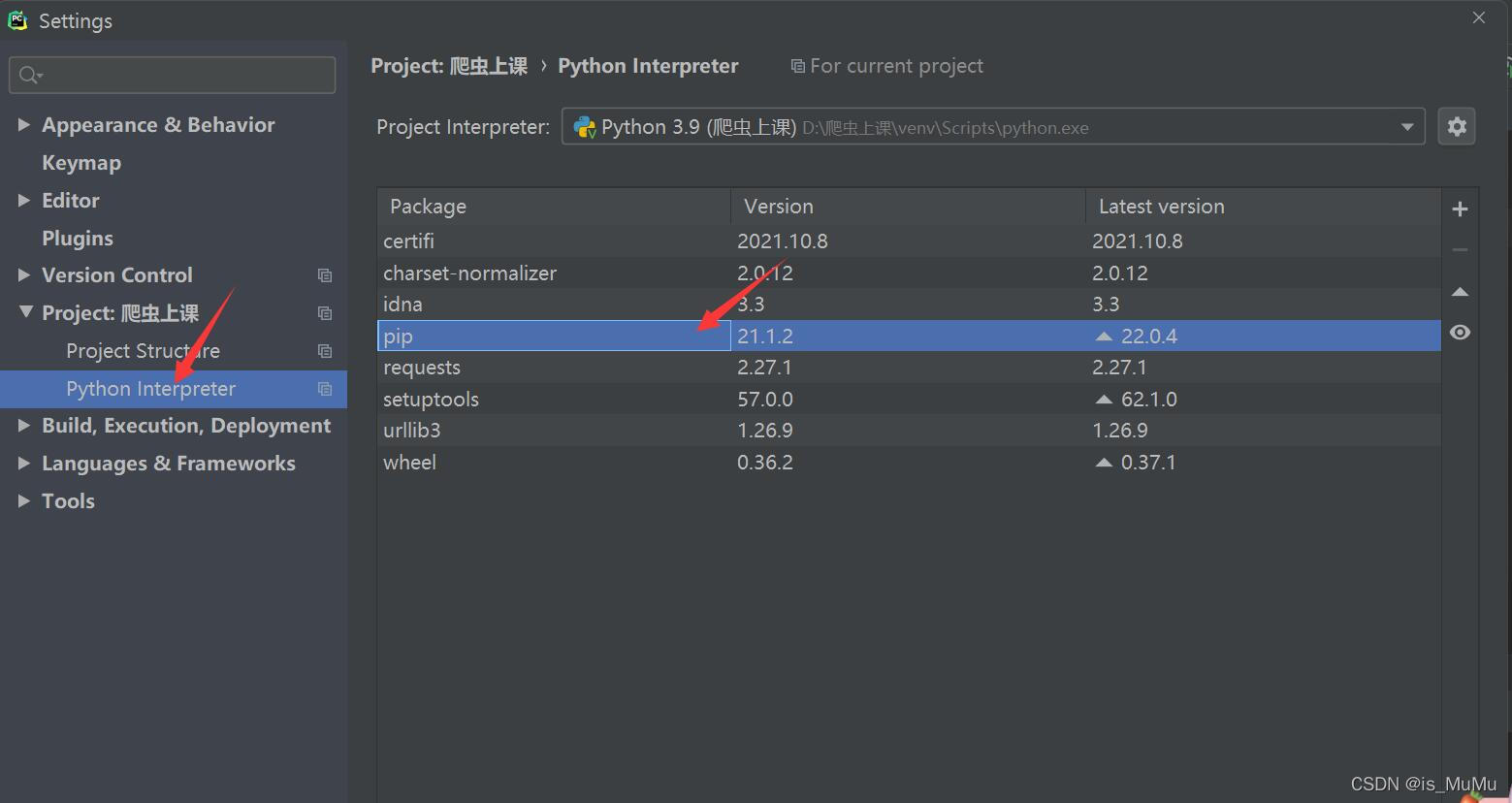Click the upgrade package up-arrow icon
1512x803 pixels.
1460,292
